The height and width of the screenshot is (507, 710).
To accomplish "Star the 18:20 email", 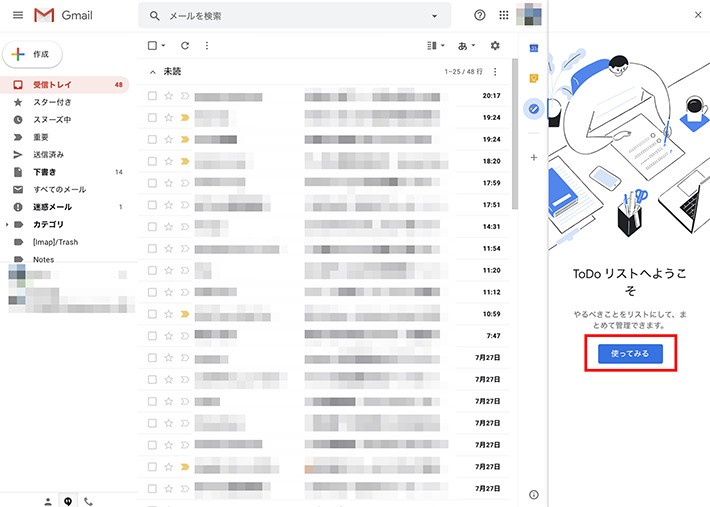I will point(168,161).
